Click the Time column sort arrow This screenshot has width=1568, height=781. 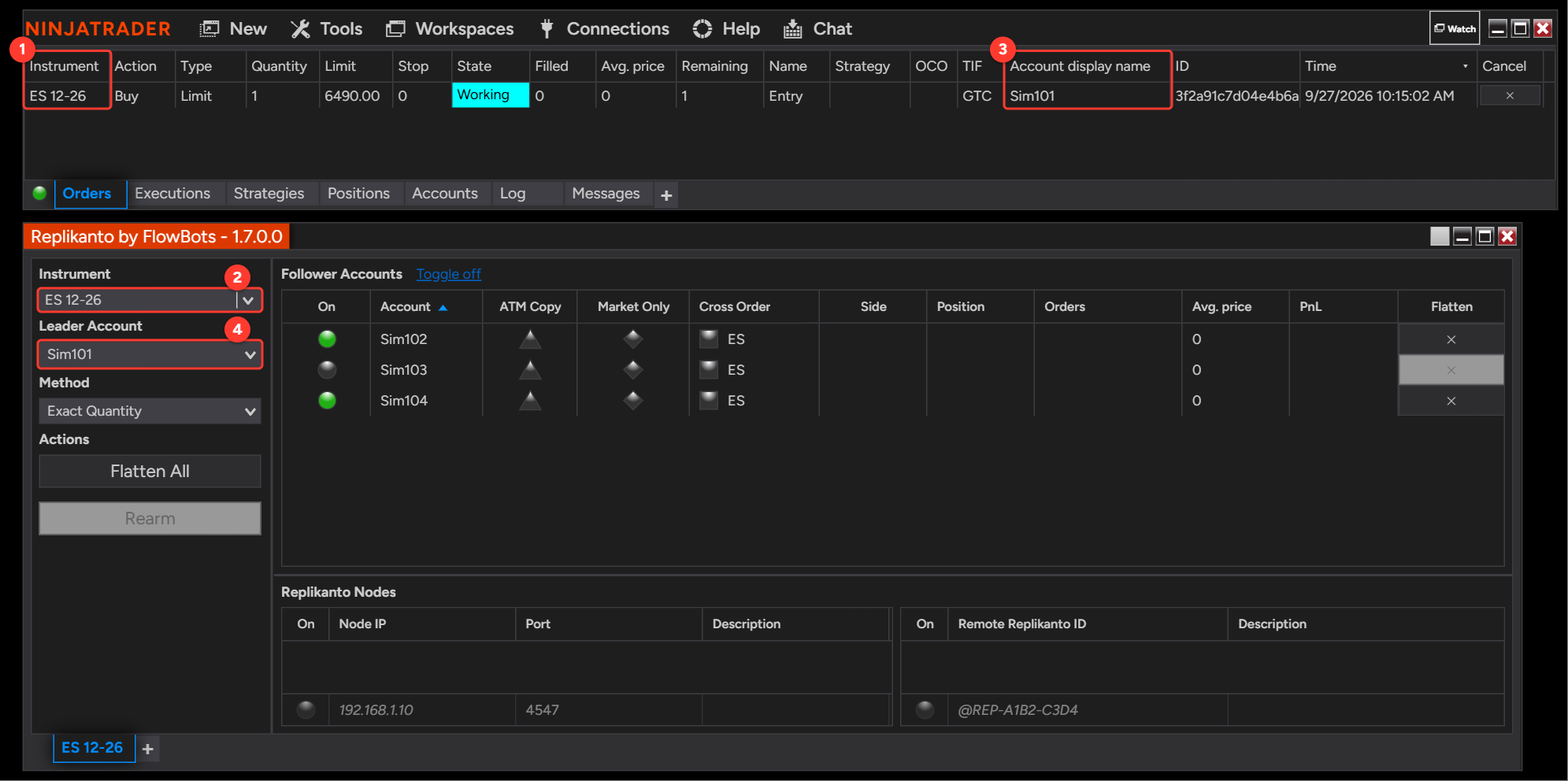click(x=1465, y=67)
